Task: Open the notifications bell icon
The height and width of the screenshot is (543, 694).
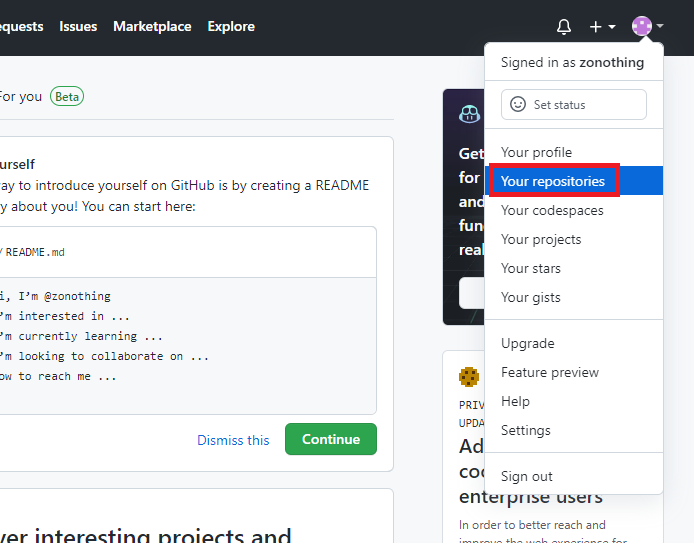Action: (563, 27)
